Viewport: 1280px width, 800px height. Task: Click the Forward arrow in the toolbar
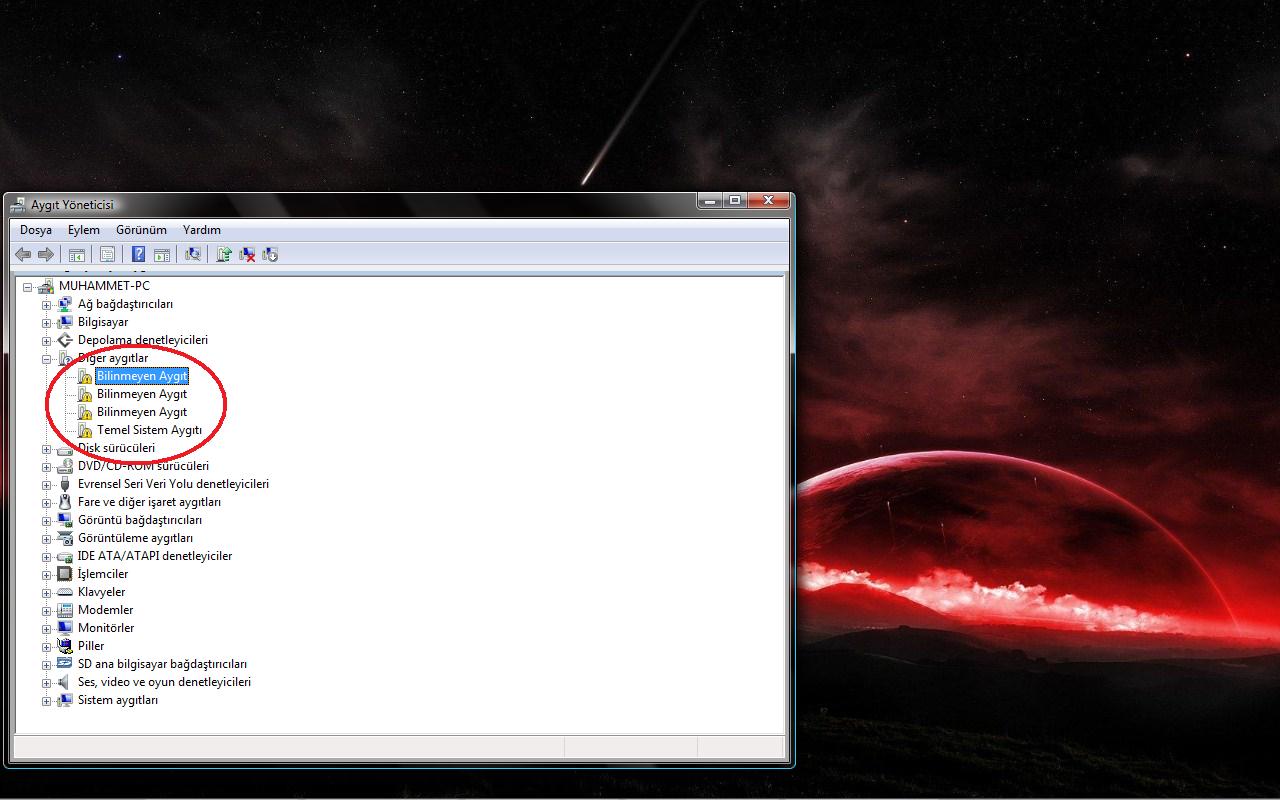[x=46, y=255]
